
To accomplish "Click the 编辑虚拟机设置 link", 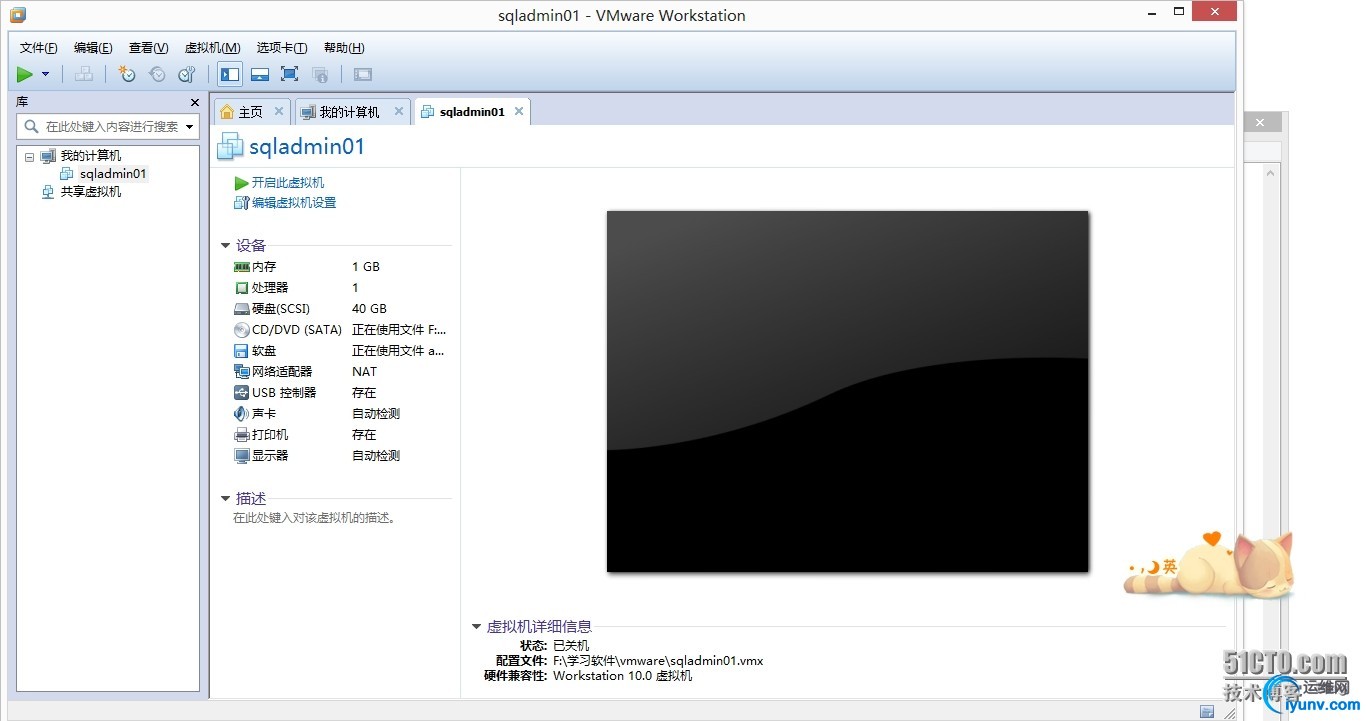I will point(294,203).
